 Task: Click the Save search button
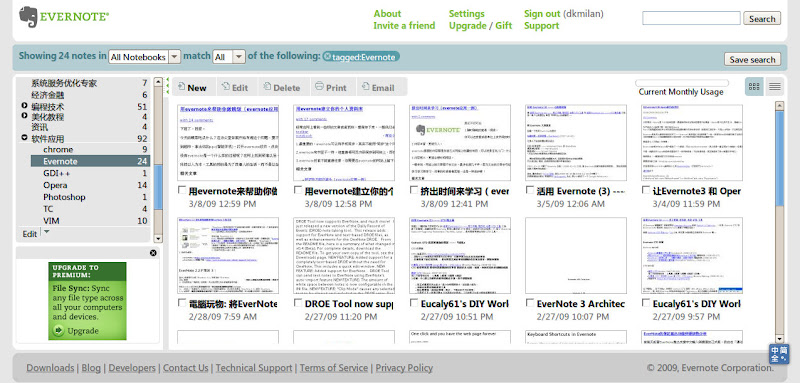752,60
